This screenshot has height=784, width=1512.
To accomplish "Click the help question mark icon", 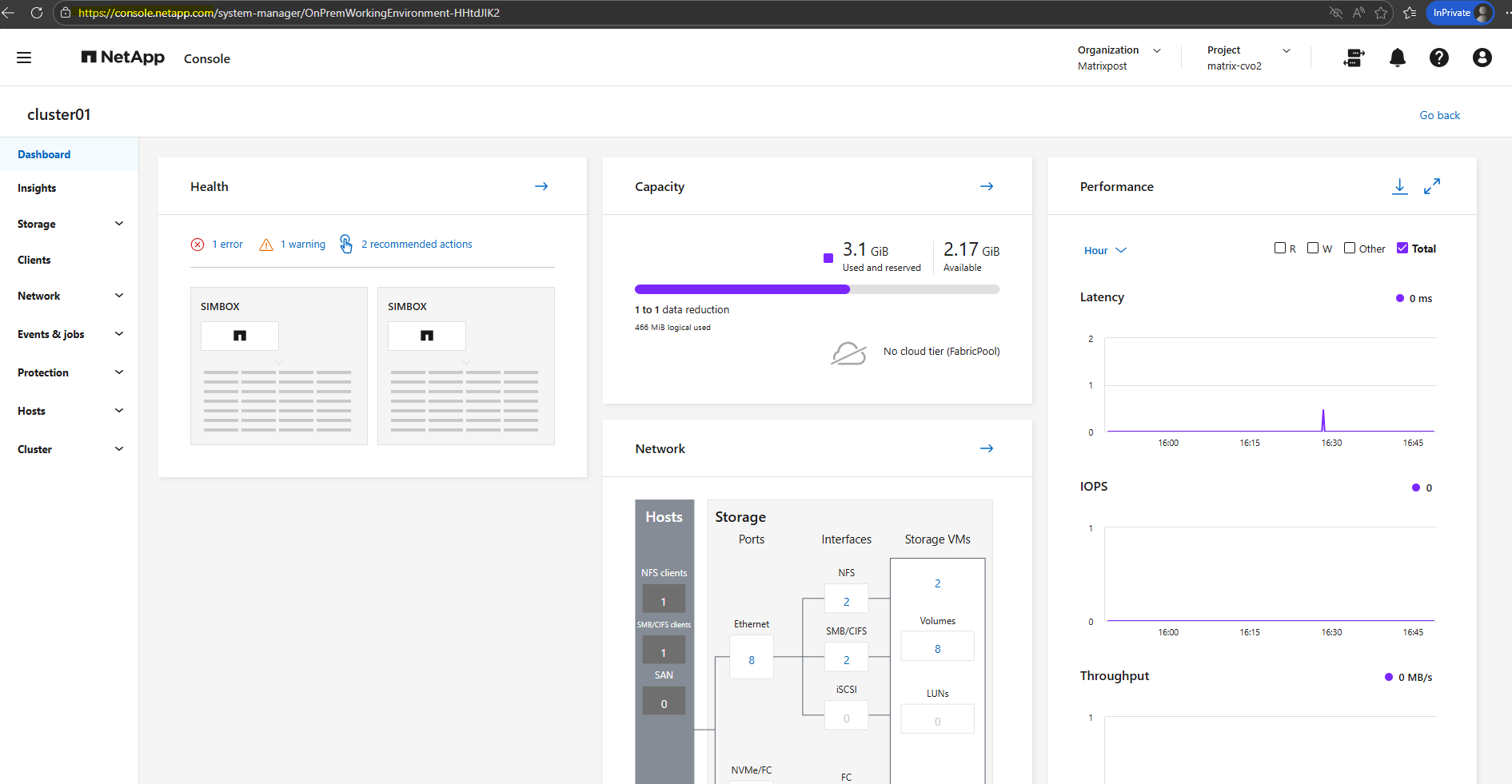I will (x=1438, y=58).
